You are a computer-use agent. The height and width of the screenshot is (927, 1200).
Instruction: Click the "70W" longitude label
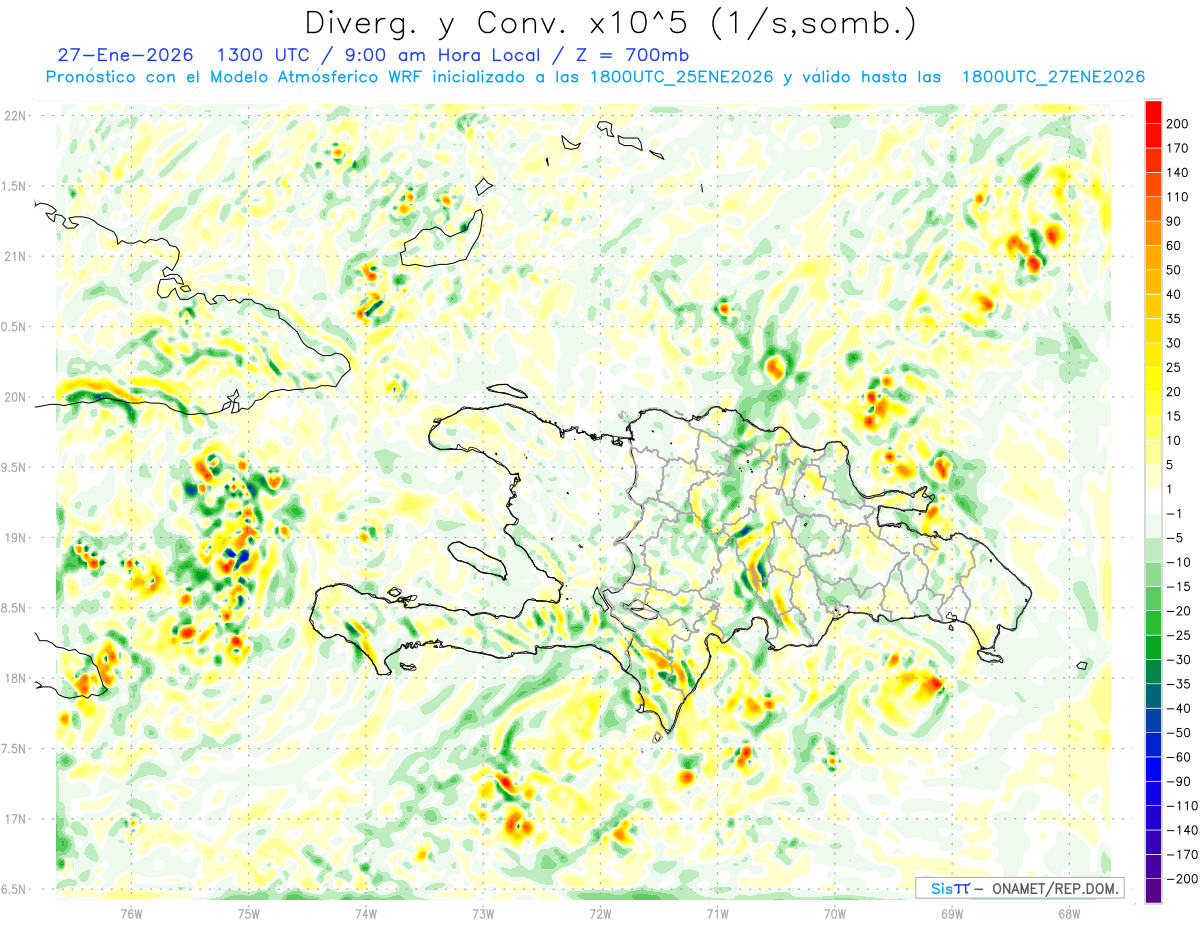point(835,913)
